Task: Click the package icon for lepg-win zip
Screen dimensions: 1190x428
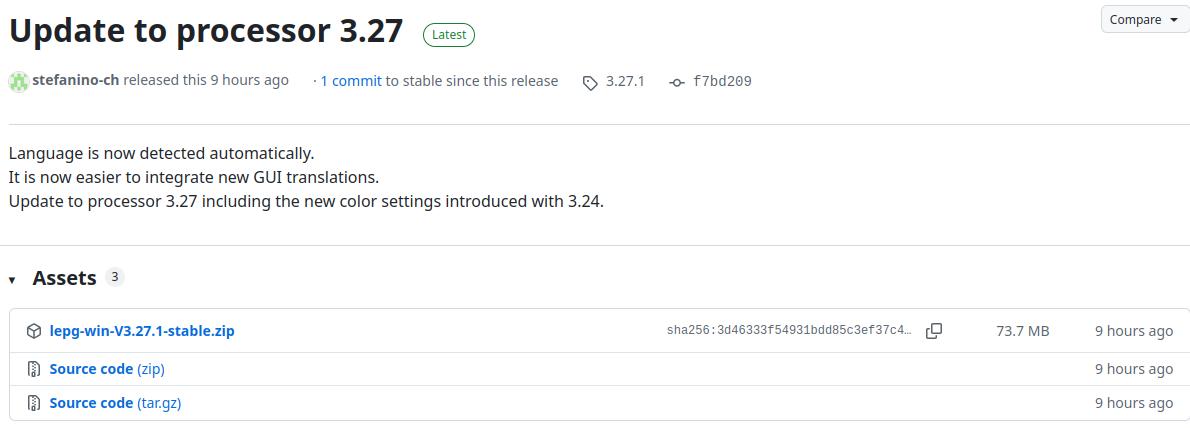Action: (34, 331)
